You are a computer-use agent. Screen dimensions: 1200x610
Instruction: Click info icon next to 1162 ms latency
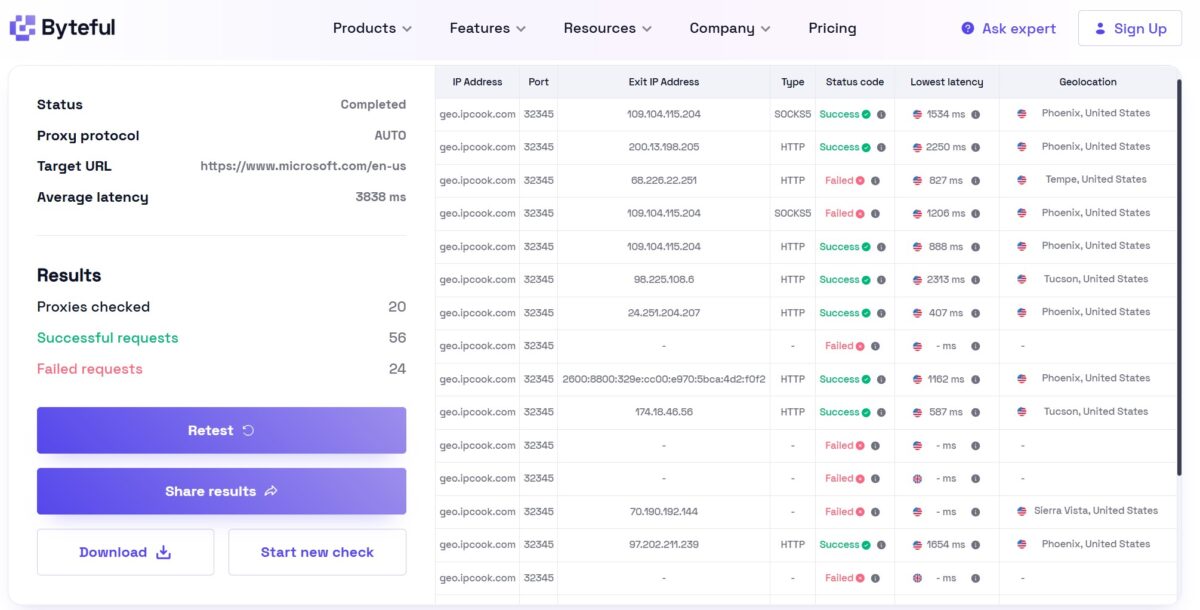[x=975, y=380]
